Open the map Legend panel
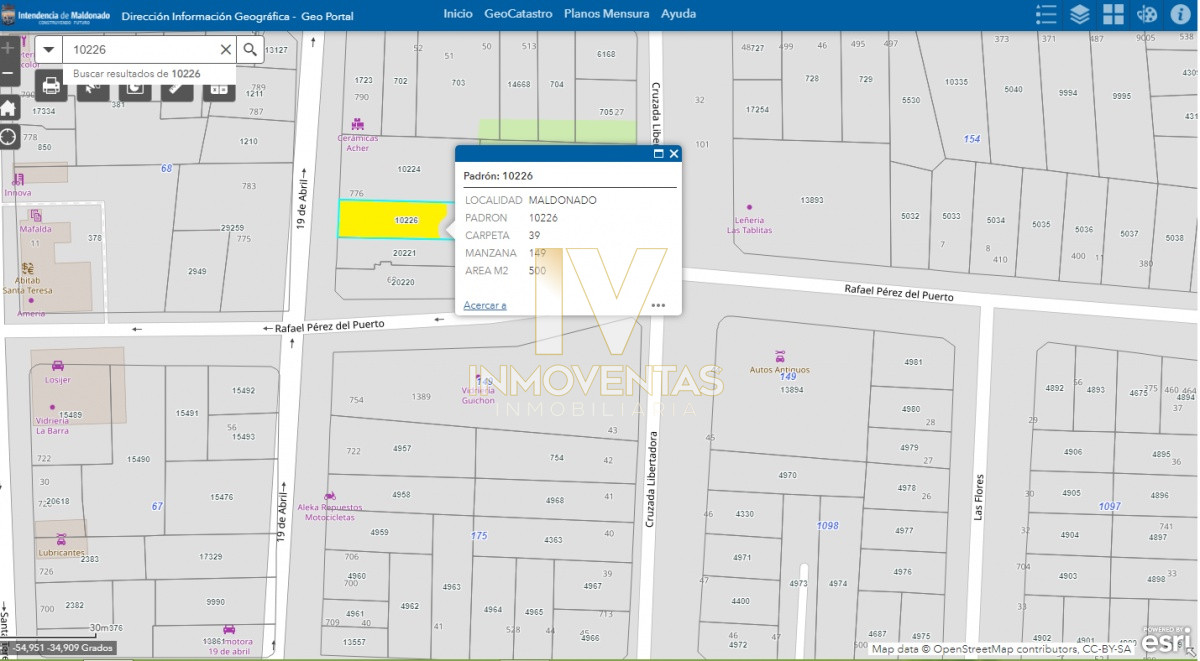The height and width of the screenshot is (661, 1200). point(1045,13)
